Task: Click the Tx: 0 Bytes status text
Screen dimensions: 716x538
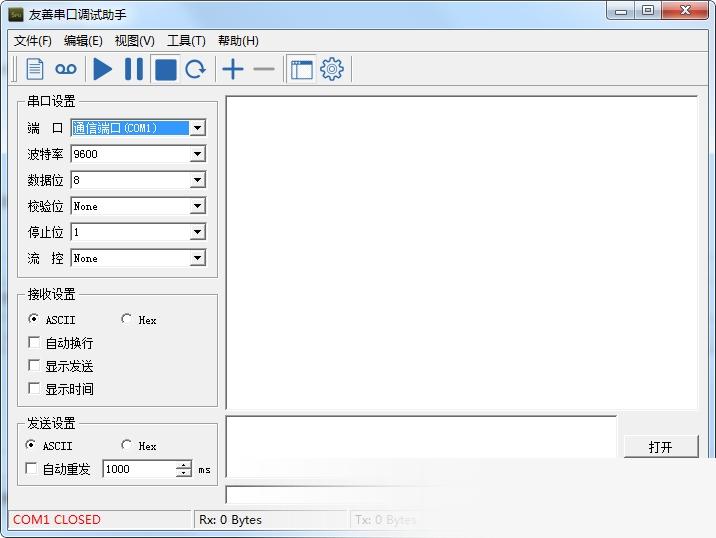Action: (386, 520)
